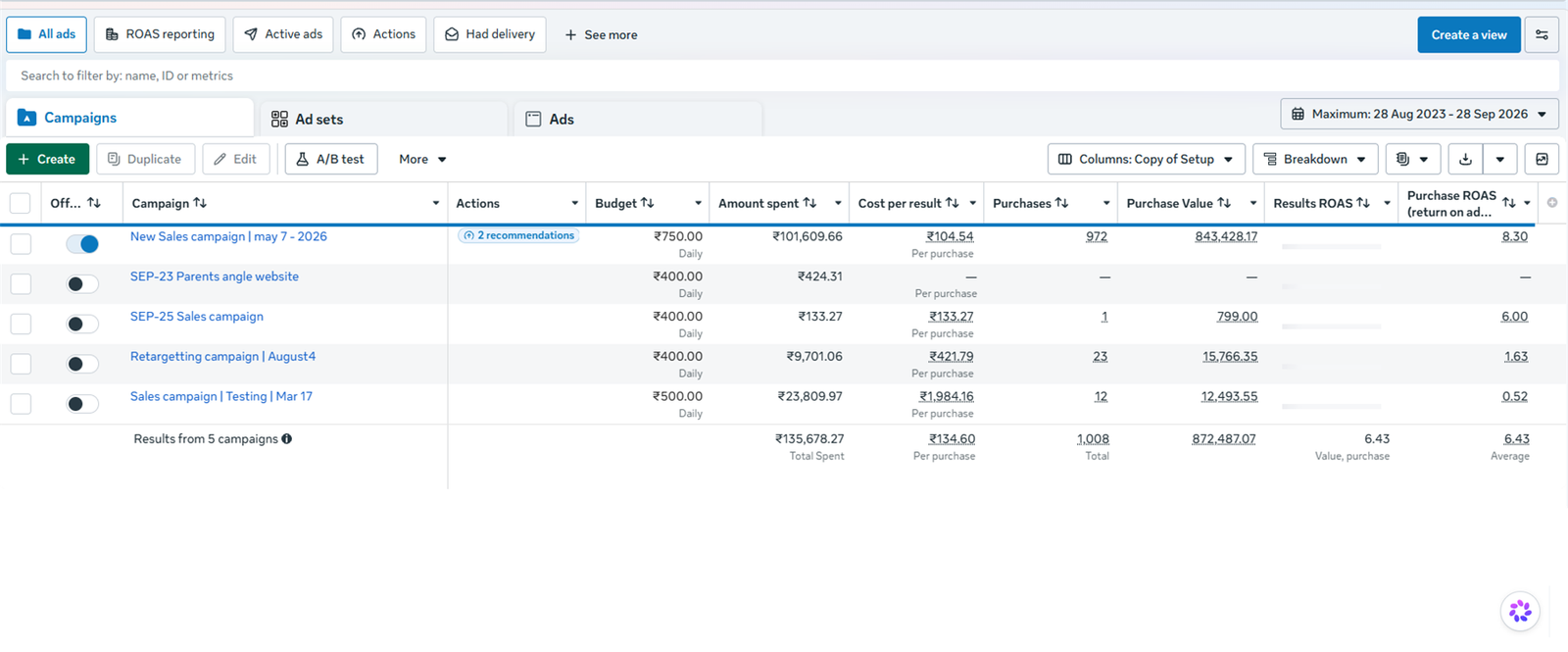Click the plus icon to add a column
Viewport: 1568px width, 652px height.
pyautogui.click(x=1552, y=203)
